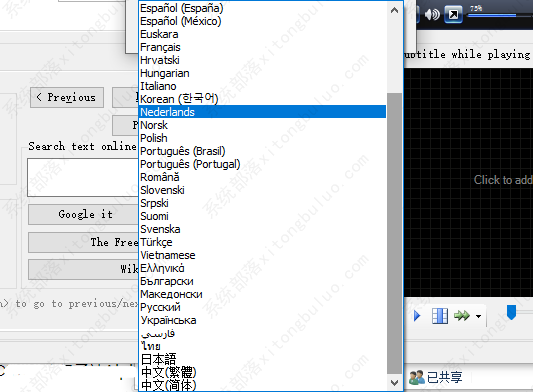Pick Română from the list

click(x=262, y=177)
